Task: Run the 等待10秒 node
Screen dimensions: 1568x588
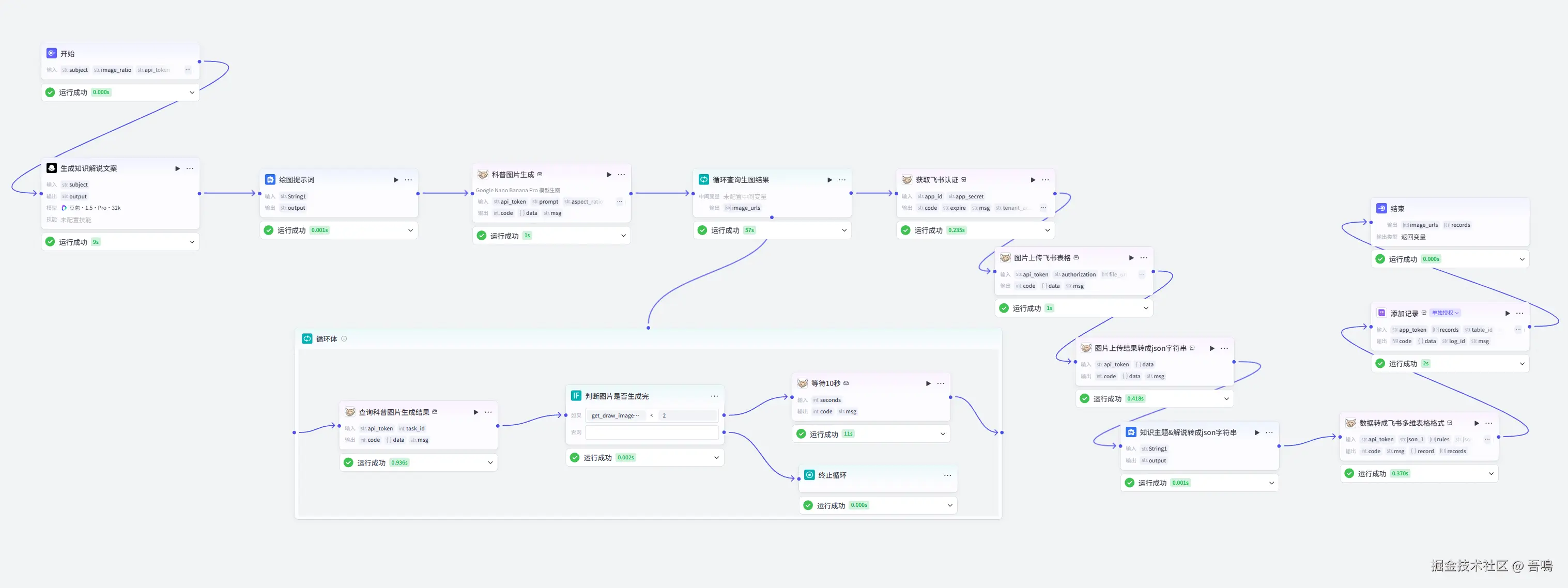Action: (928, 383)
